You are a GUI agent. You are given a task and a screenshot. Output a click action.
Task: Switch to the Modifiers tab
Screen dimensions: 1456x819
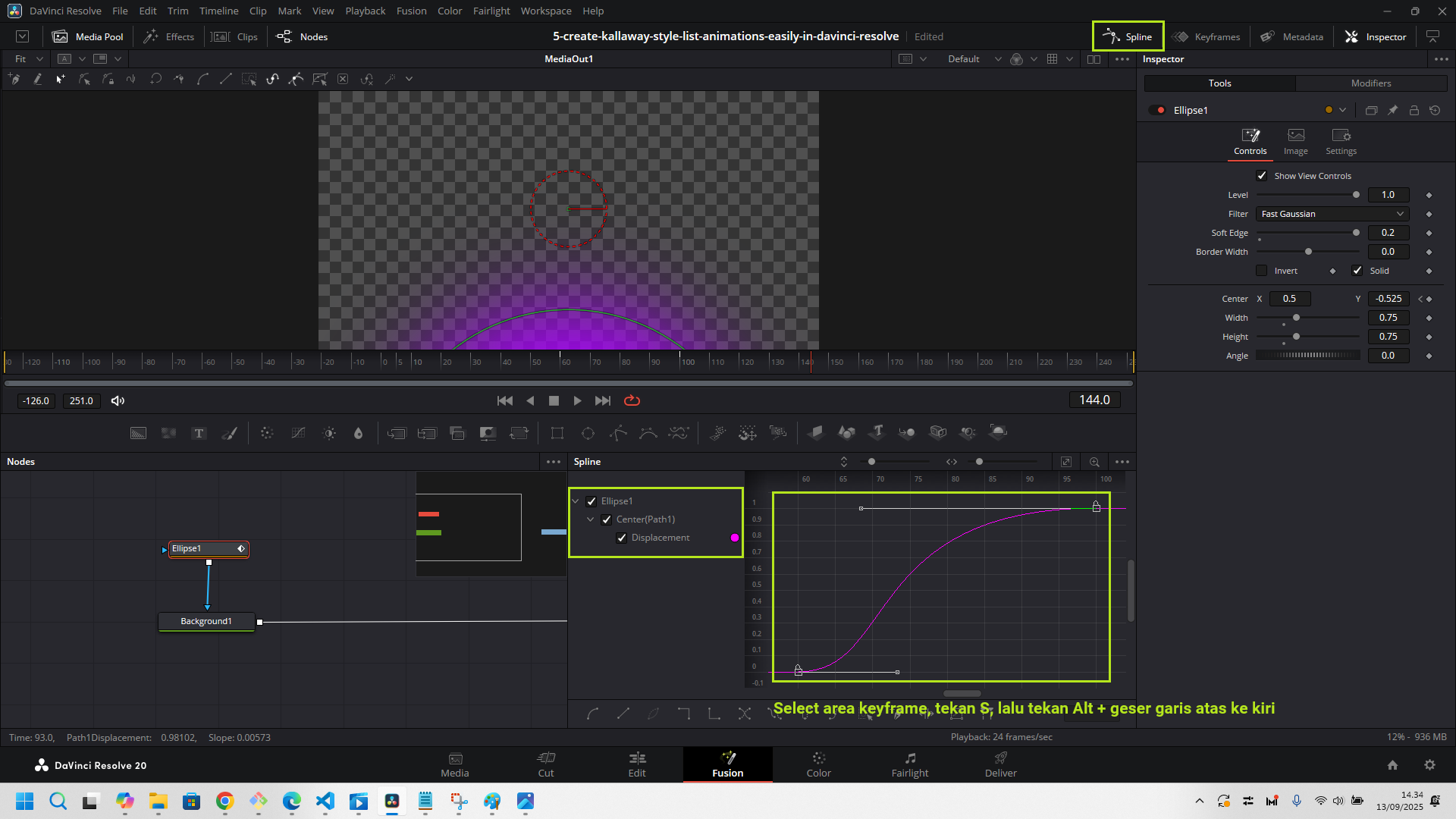(x=1370, y=83)
